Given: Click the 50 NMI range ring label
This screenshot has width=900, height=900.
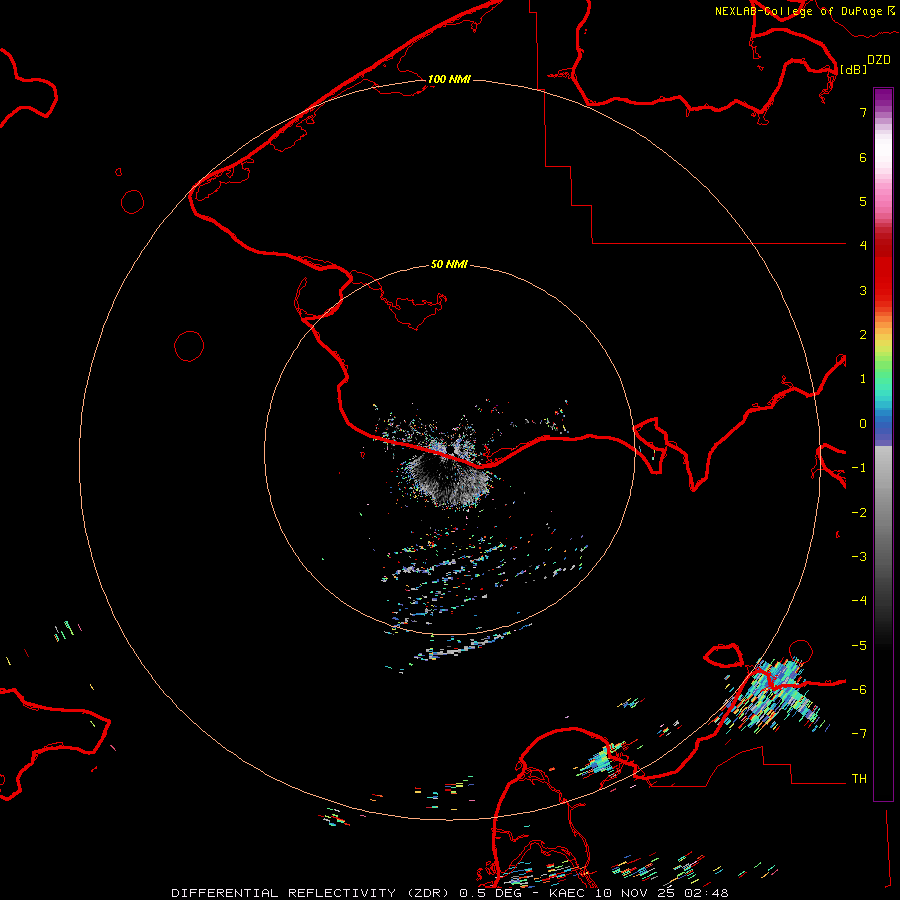Looking at the screenshot, I should [449, 264].
